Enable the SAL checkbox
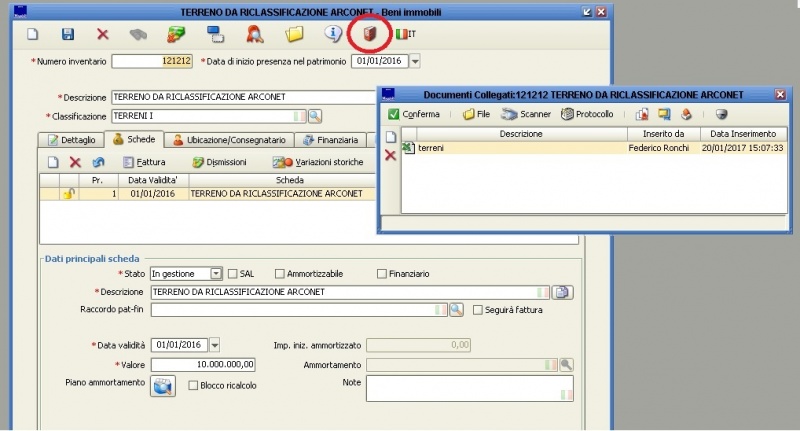The image size is (800, 431). pyautogui.click(x=233, y=273)
